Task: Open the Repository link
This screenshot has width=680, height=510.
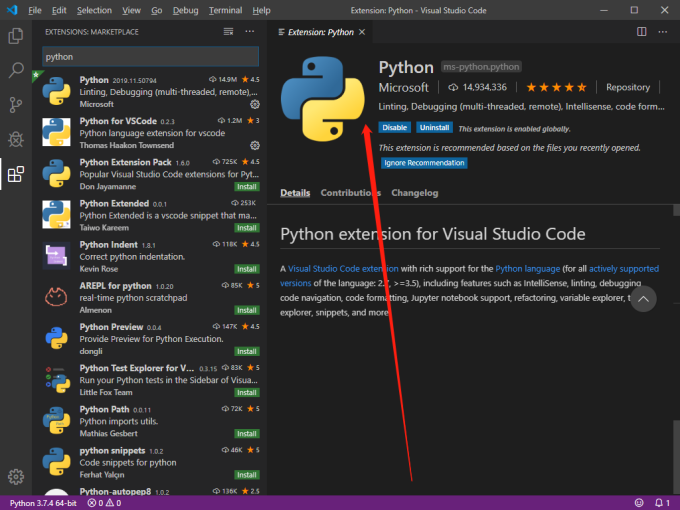Action: (628, 88)
